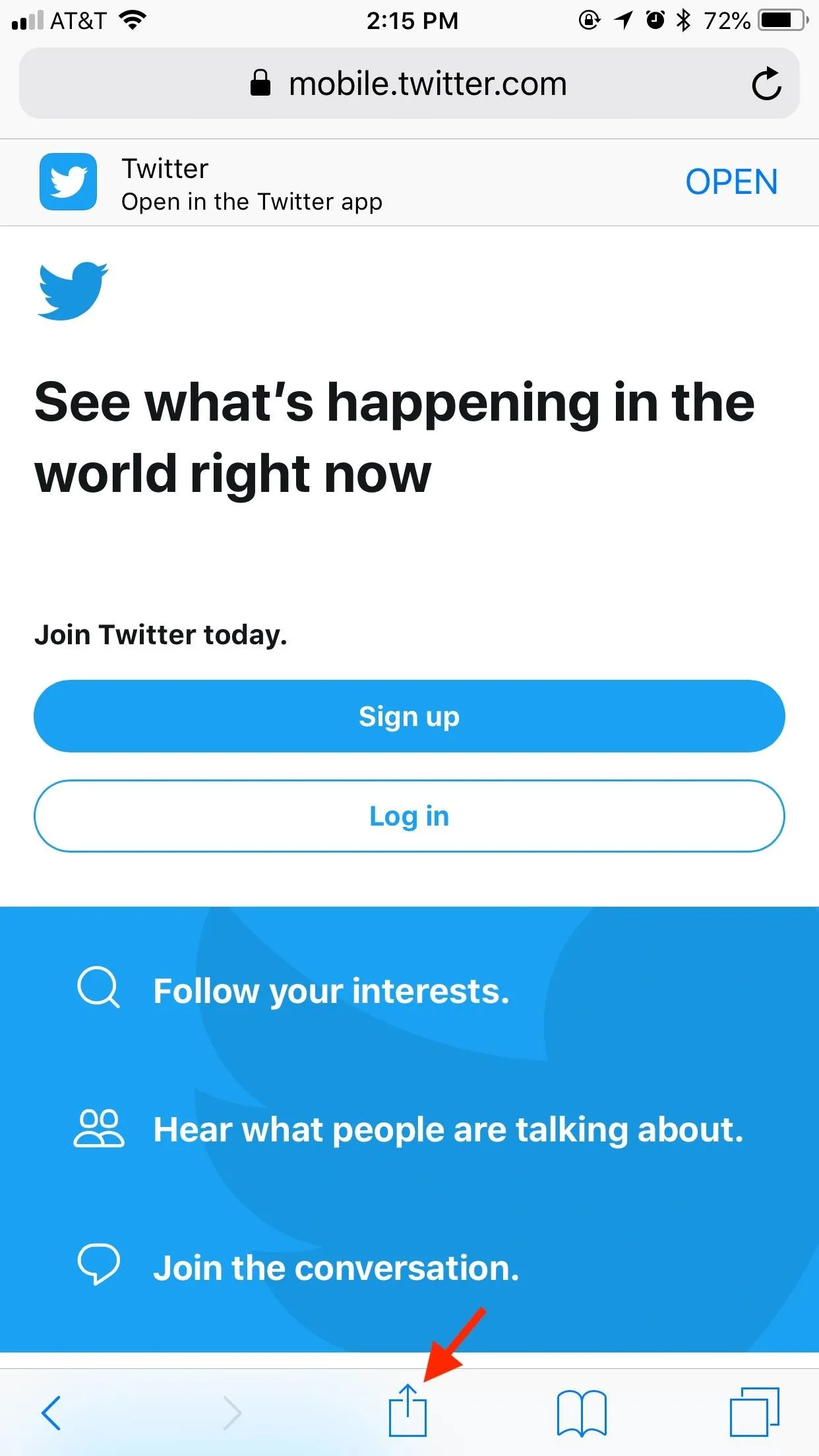Tap the Twitter app icon in banner
The height and width of the screenshot is (1456, 819).
pyautogui.click(x=68, y=182)
